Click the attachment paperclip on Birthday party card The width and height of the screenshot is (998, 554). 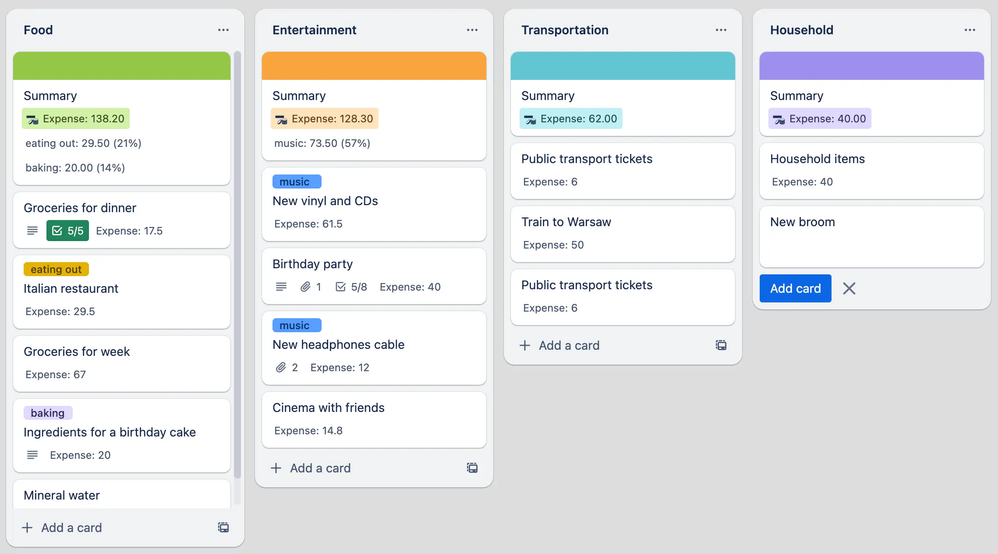[306, 287]
